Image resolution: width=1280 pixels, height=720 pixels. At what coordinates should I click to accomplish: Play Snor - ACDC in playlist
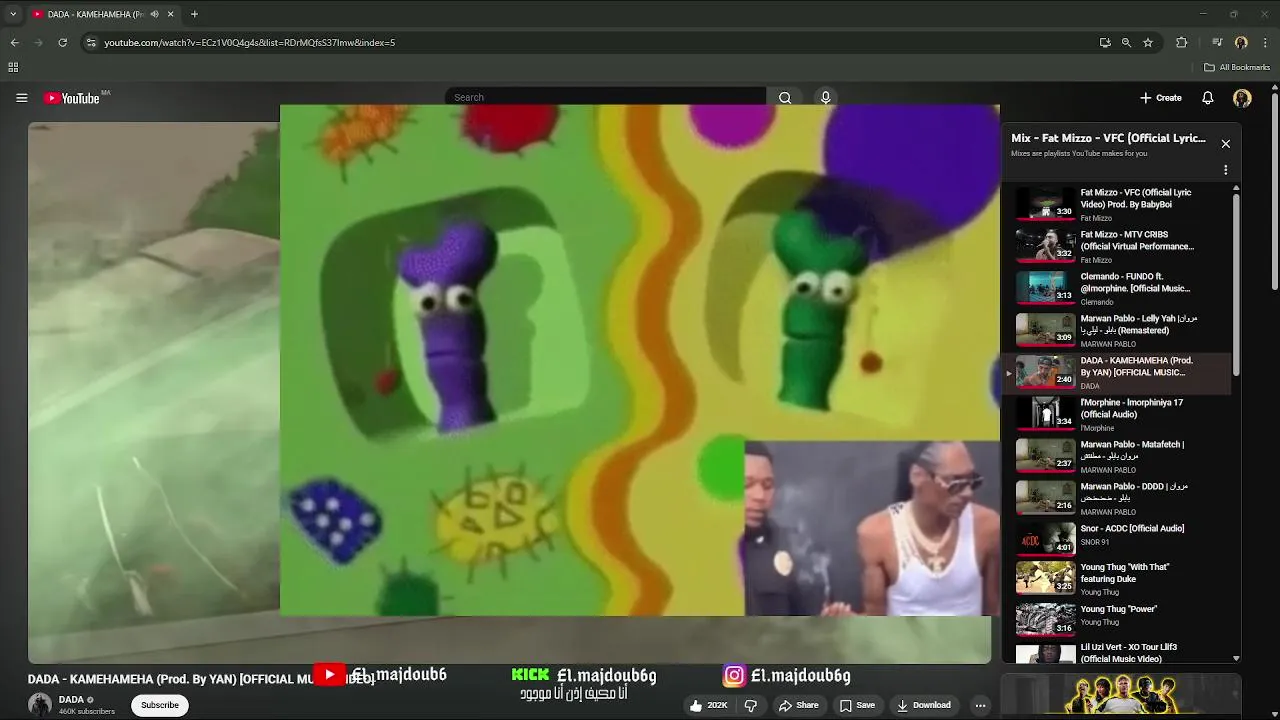(x=1118, y=538)
